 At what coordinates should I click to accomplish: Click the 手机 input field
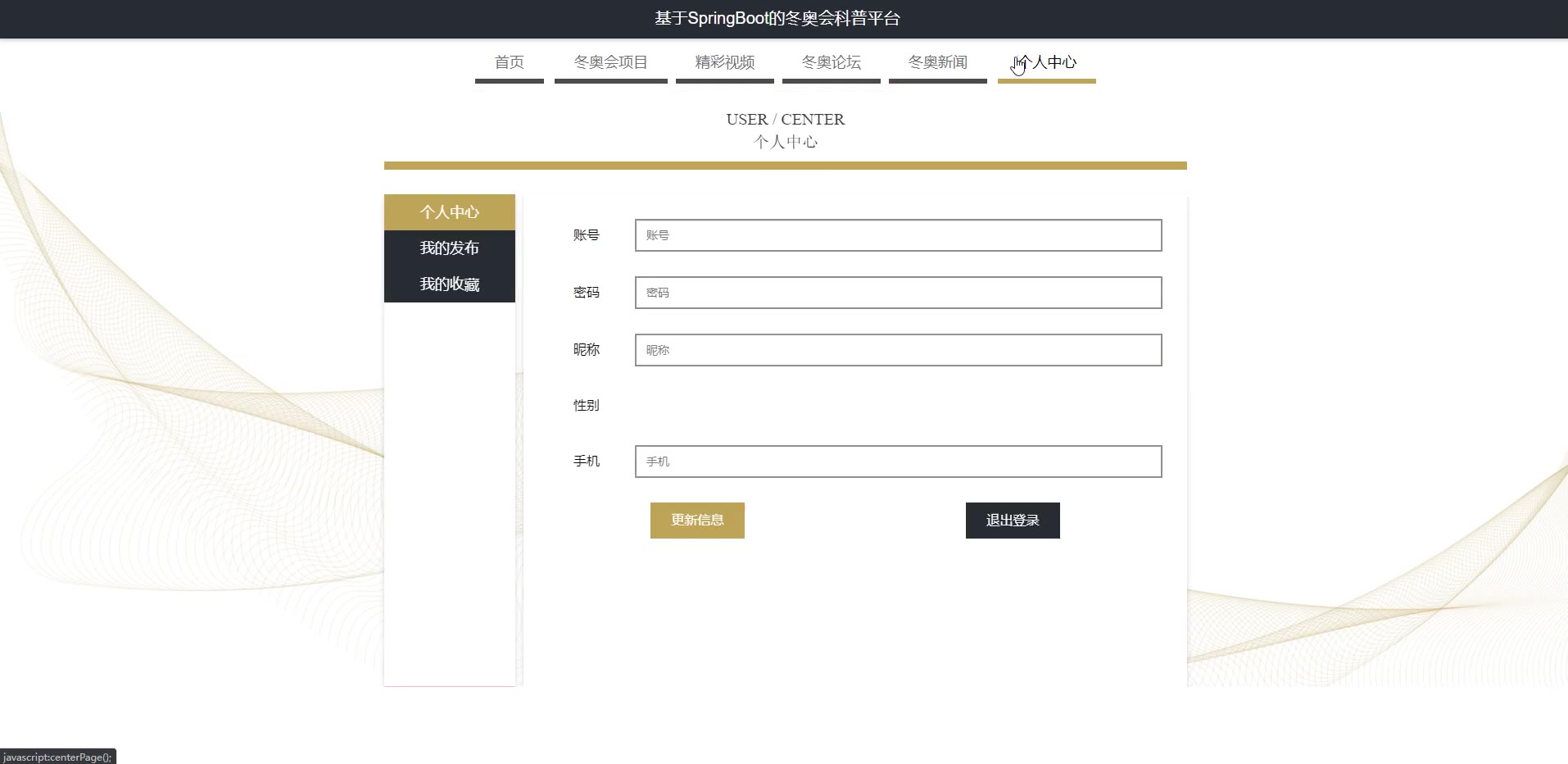[898, 462]
